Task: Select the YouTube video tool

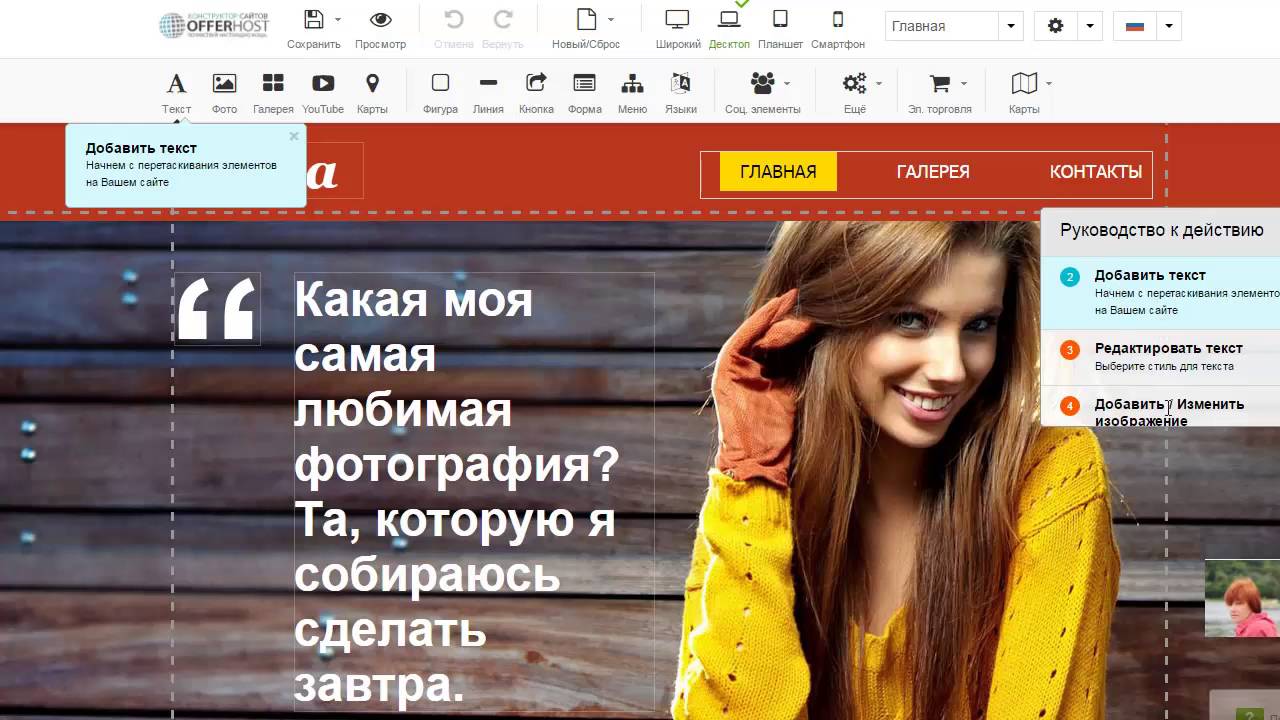Action: click(323, 93)
